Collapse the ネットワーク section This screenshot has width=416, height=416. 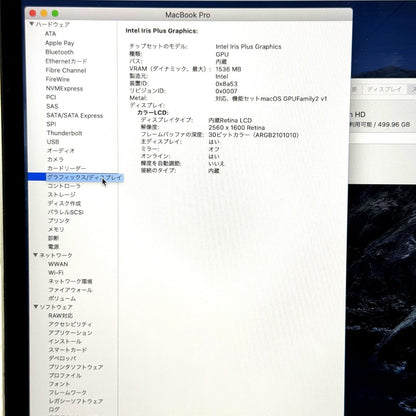[x=36, y=255]
